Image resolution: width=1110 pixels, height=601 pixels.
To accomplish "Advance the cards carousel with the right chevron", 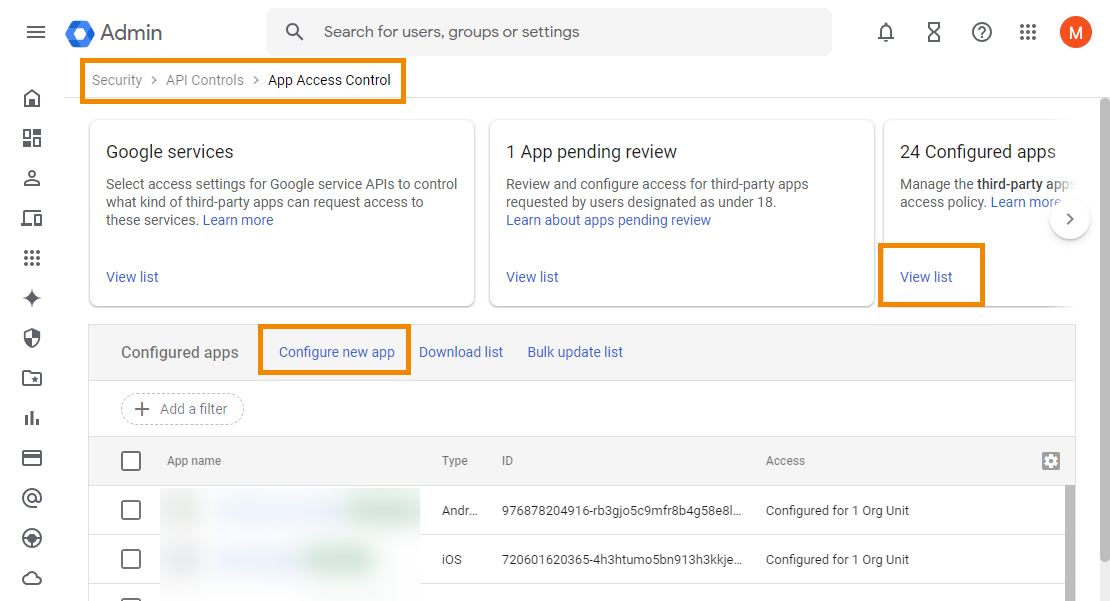I will (x=1070, y=218).
